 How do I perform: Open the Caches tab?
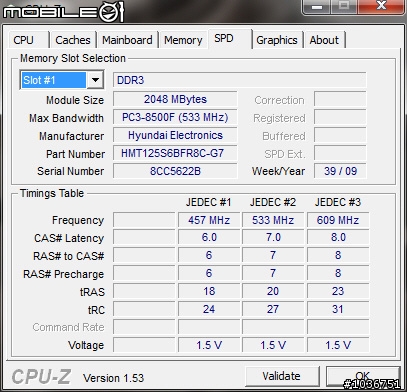click(x=73, y=40)
